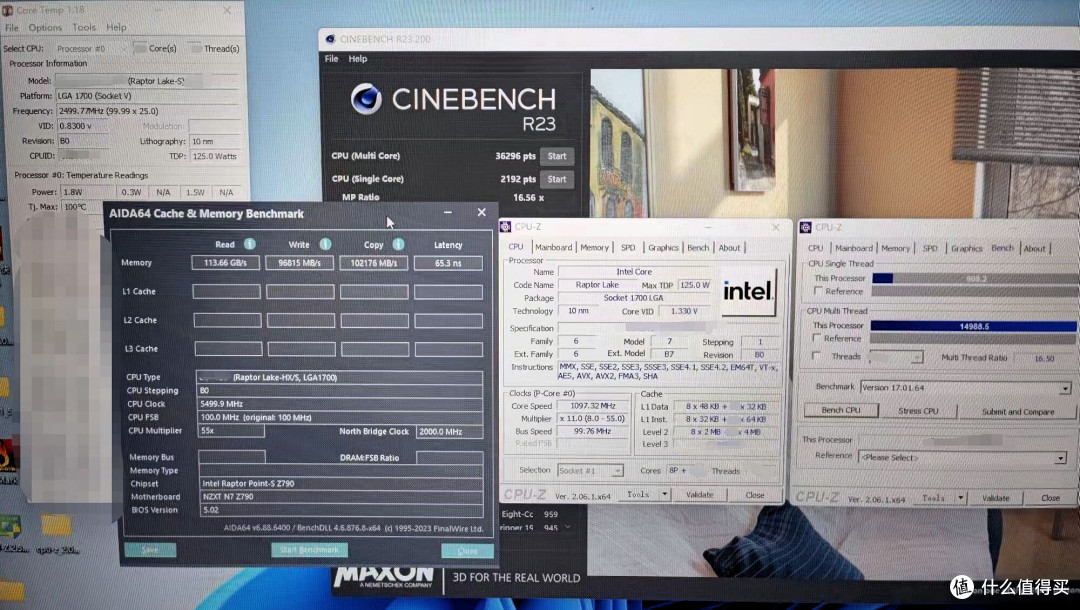This screenshot has height=610, width=1080.
Task: Click the Memory Read 113.66 GB/s field
Action: (x=225, y=263)
